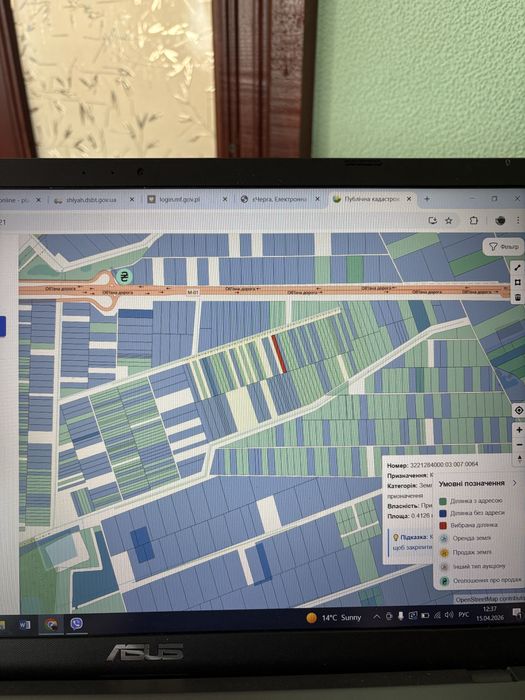Open the notifications tray icon
The height and width of the screenshot is (700, 525).
517,613
